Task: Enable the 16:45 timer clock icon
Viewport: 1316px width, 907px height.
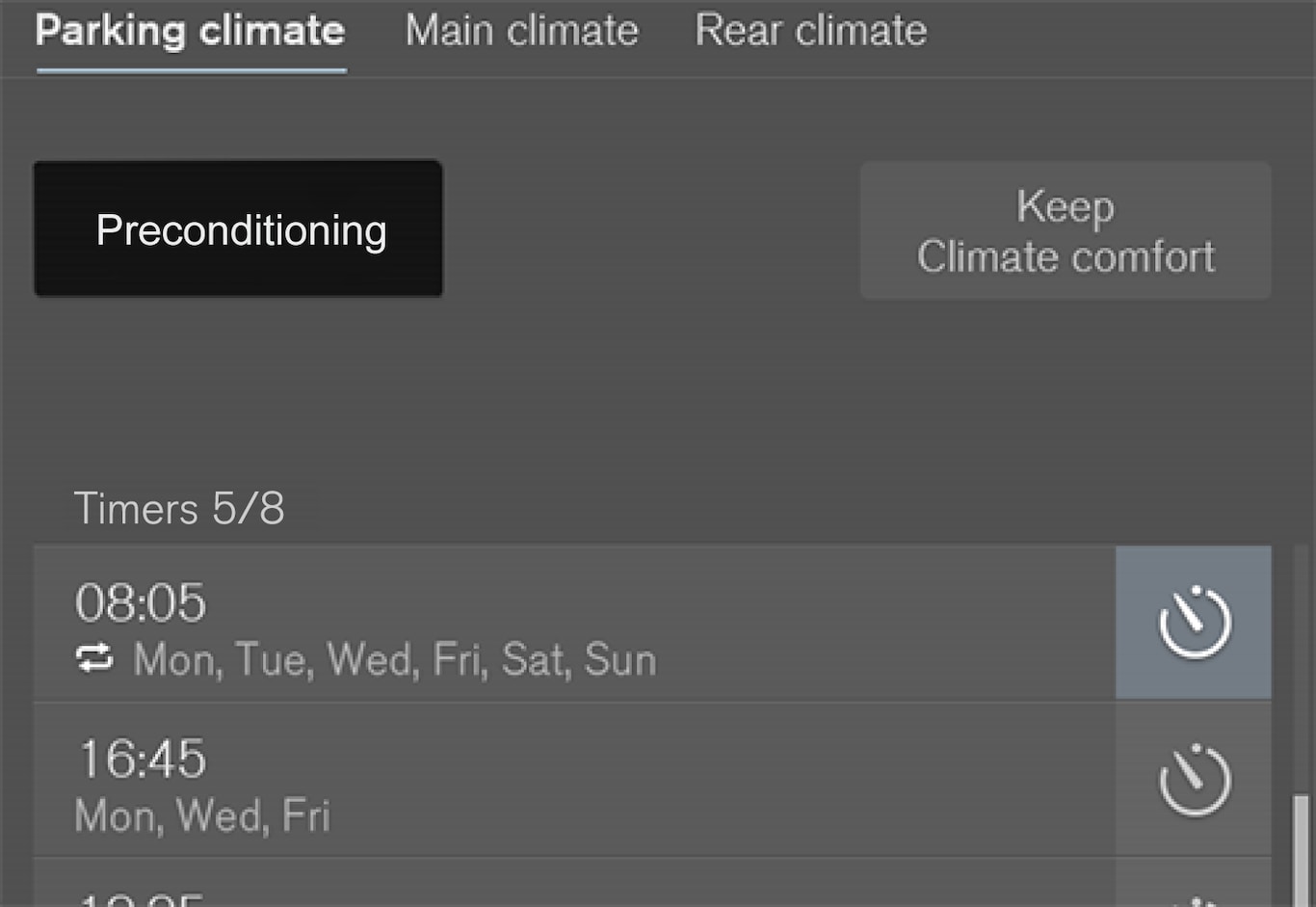Action: [x=1194, y=780]
